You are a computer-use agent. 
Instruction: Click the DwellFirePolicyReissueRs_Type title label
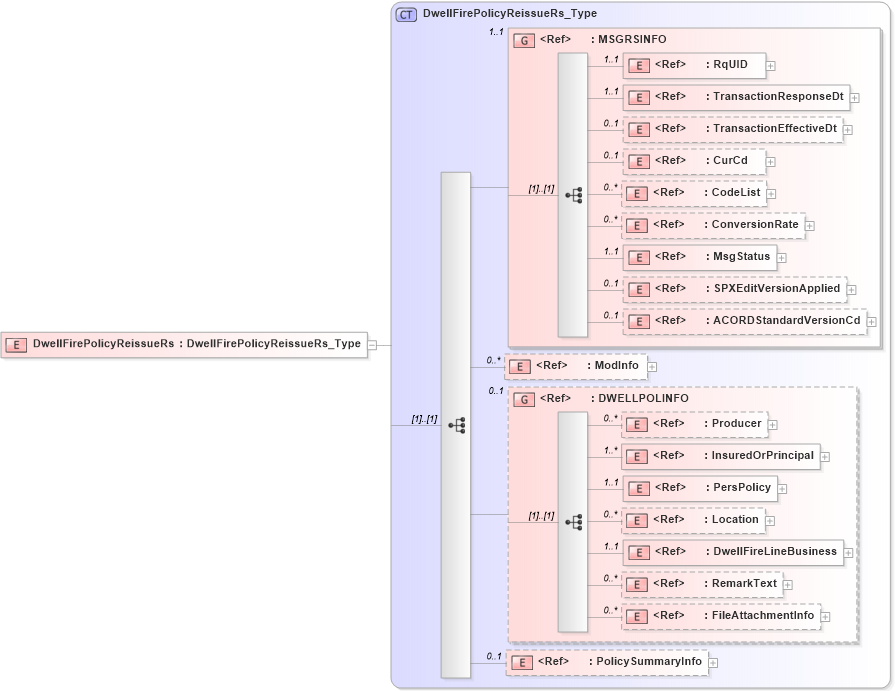500,14
